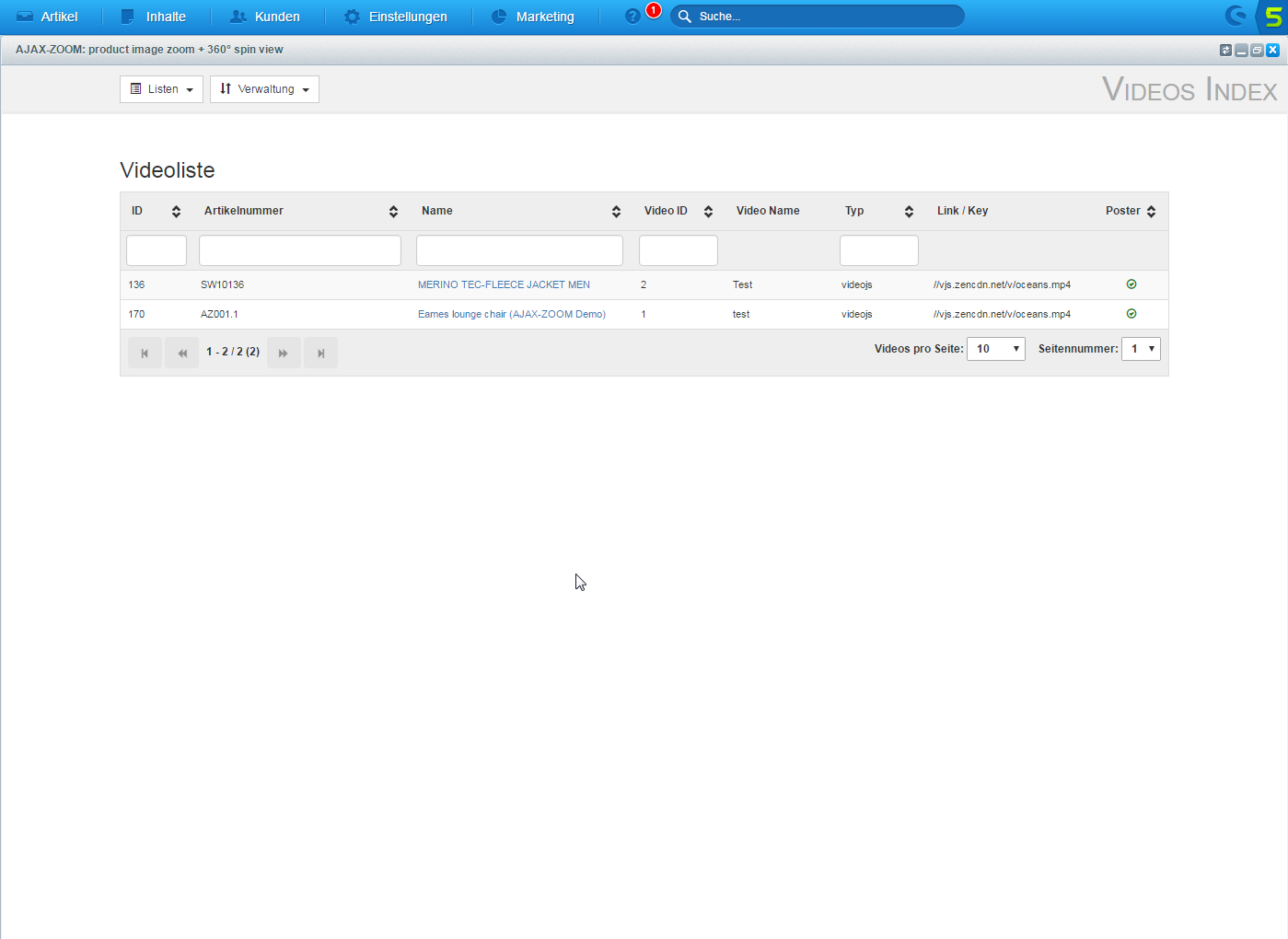
Task: Click the Suche search field
Action: [x=818, y=17]
